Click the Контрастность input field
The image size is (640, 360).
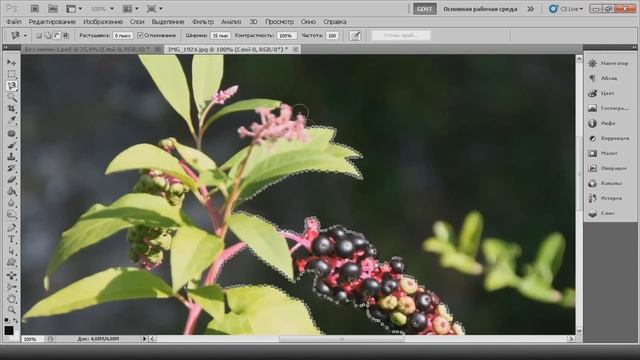pos(286,36)
